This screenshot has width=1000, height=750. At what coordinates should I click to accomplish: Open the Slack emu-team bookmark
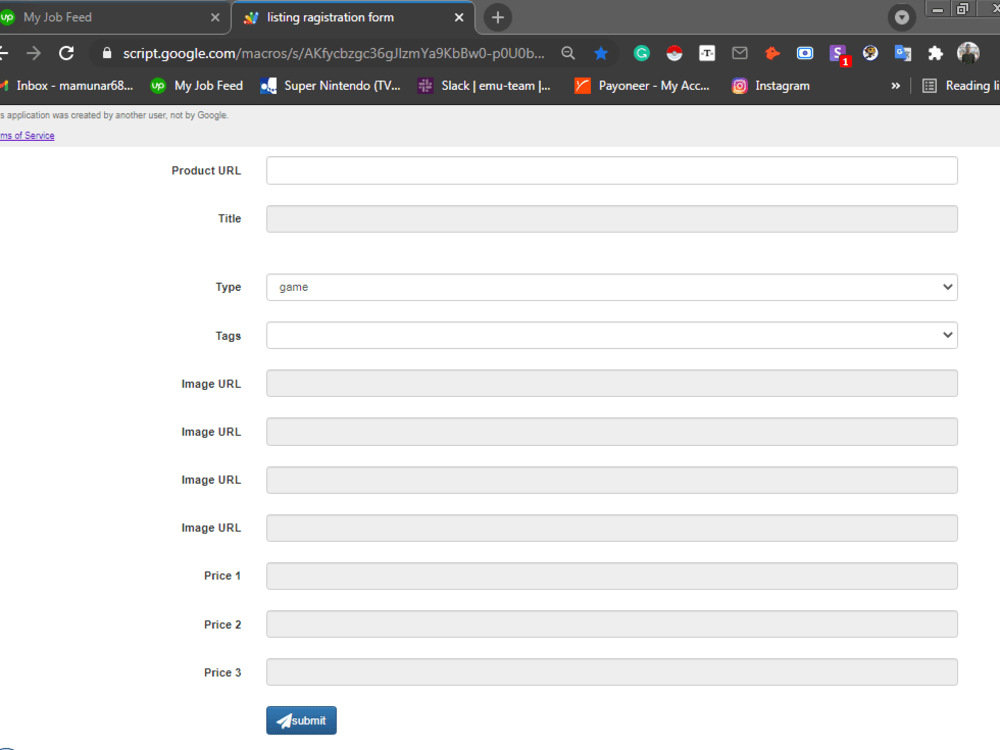coord(484,85)
